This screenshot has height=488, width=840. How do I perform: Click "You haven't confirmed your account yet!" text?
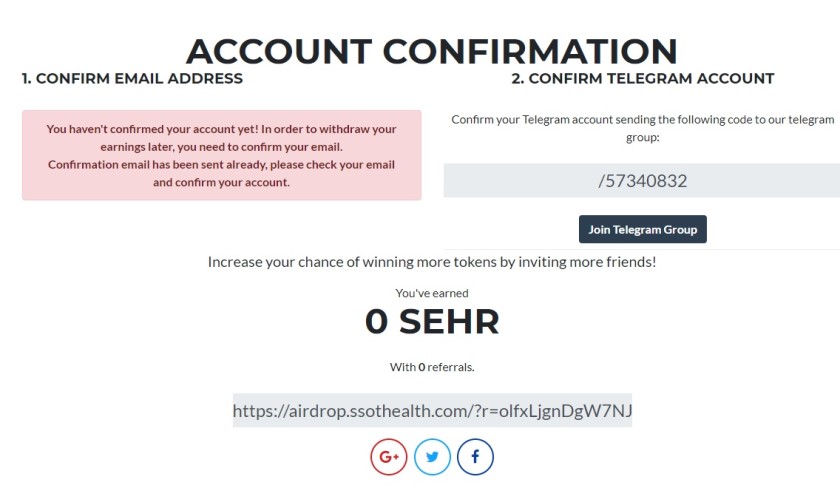coord(152,129)
